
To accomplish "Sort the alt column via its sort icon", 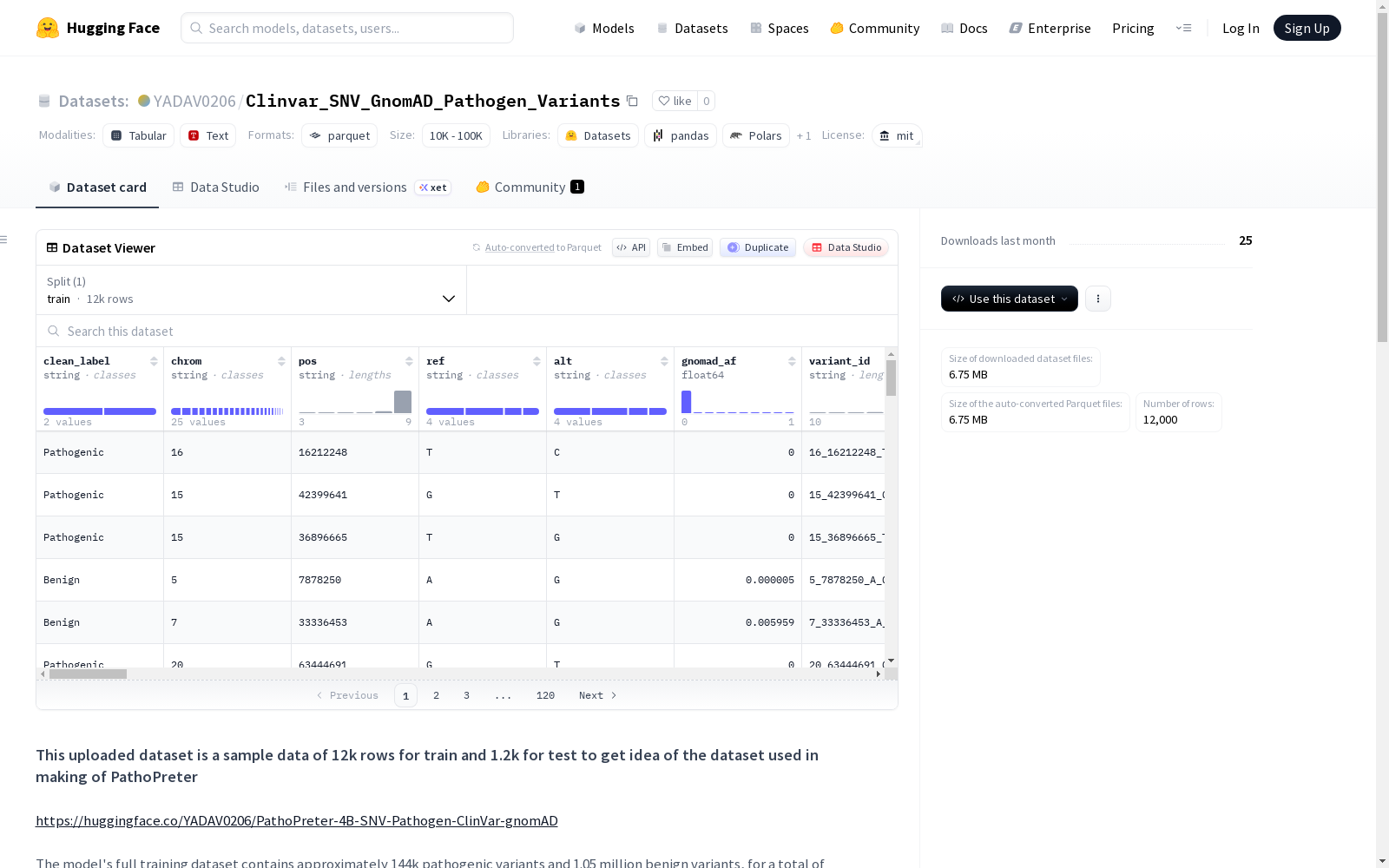I will point(664,361).
